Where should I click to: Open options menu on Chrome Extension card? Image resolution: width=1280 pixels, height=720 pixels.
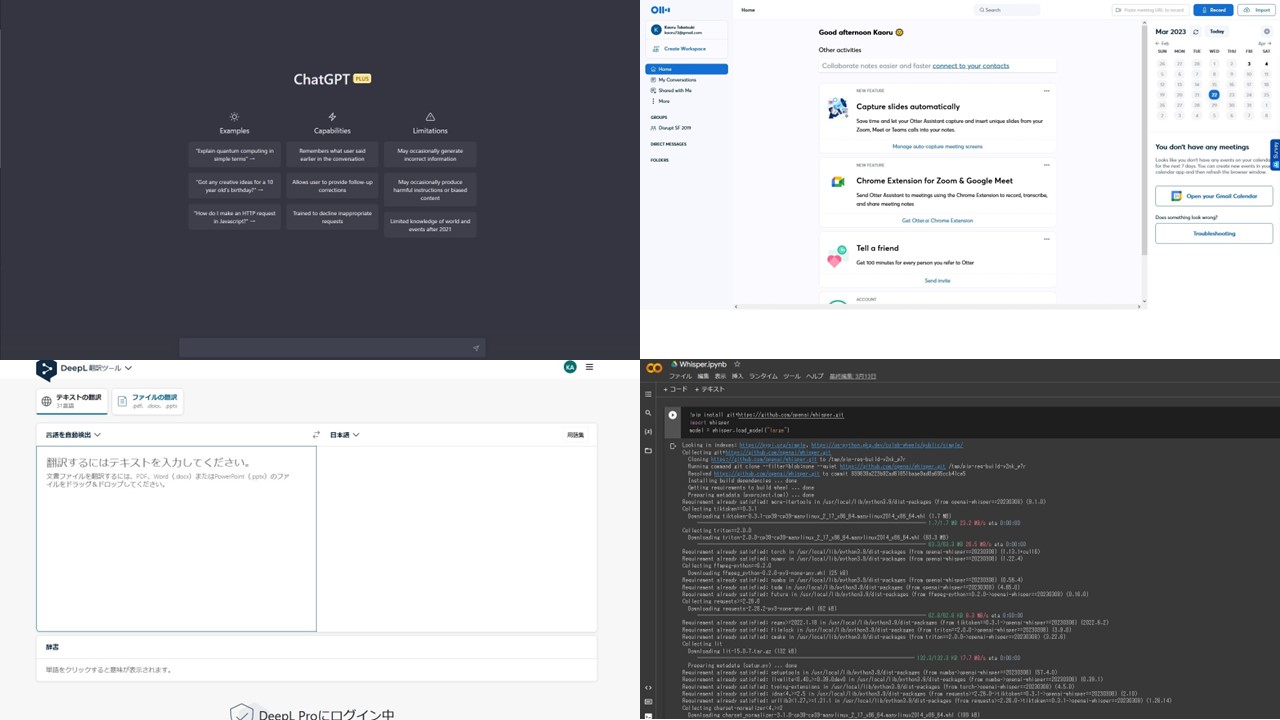(1047, 165)
